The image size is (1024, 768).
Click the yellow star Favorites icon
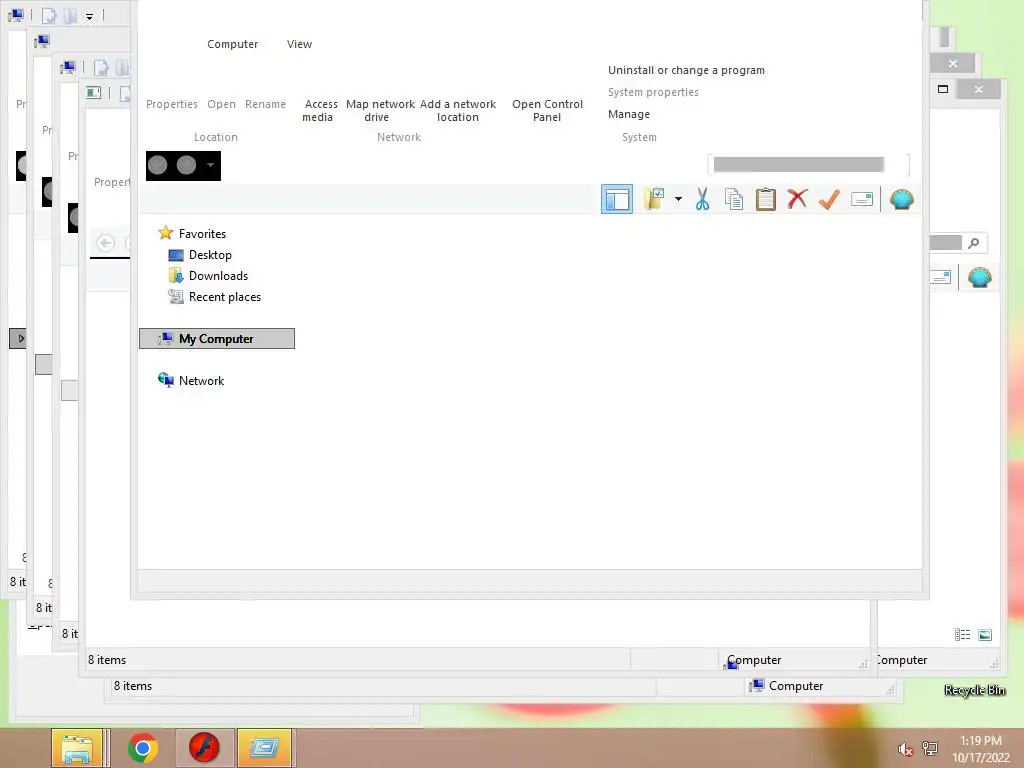tap(166, 233)
